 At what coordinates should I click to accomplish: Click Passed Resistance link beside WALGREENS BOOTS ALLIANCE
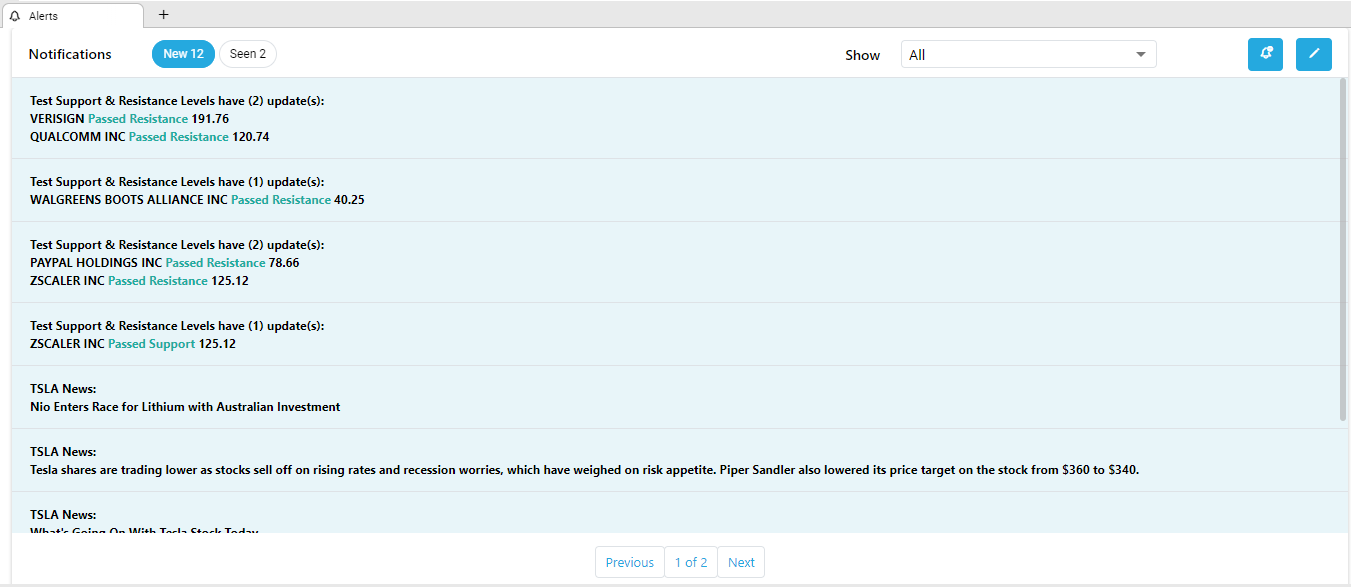click(x=281, y=200)
